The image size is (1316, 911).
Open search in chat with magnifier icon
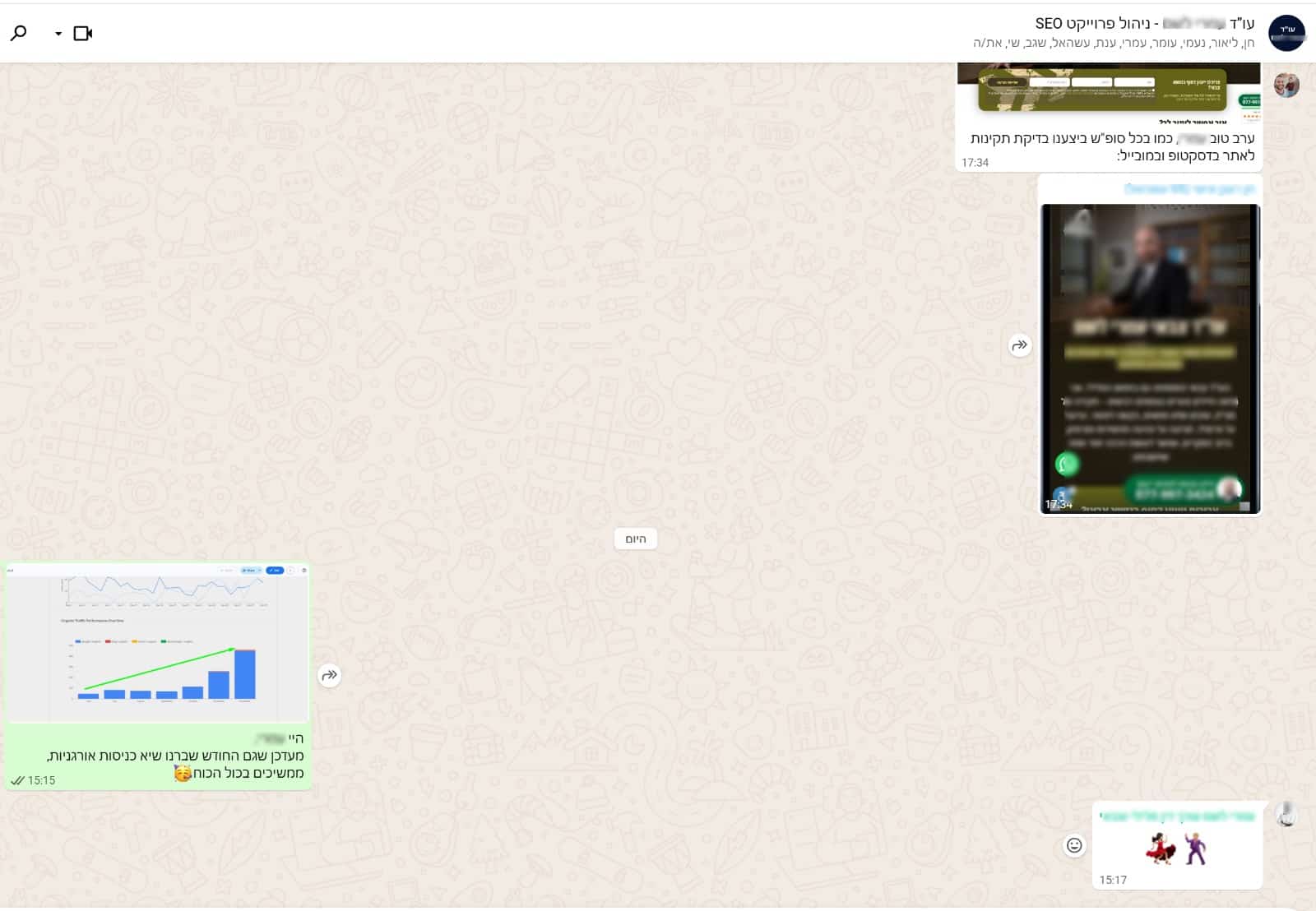18,33
